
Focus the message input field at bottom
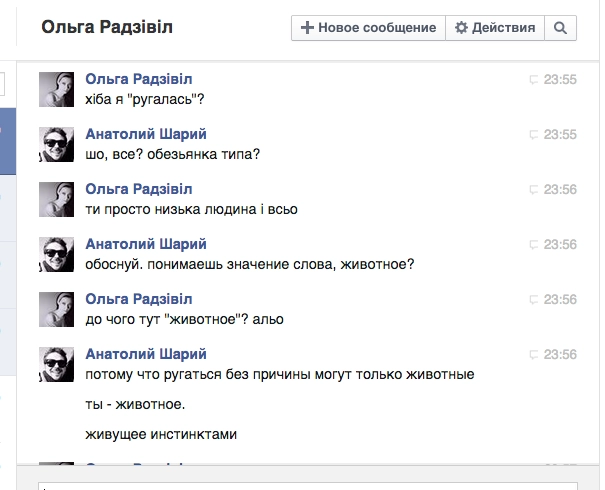[x=300, y=485]
